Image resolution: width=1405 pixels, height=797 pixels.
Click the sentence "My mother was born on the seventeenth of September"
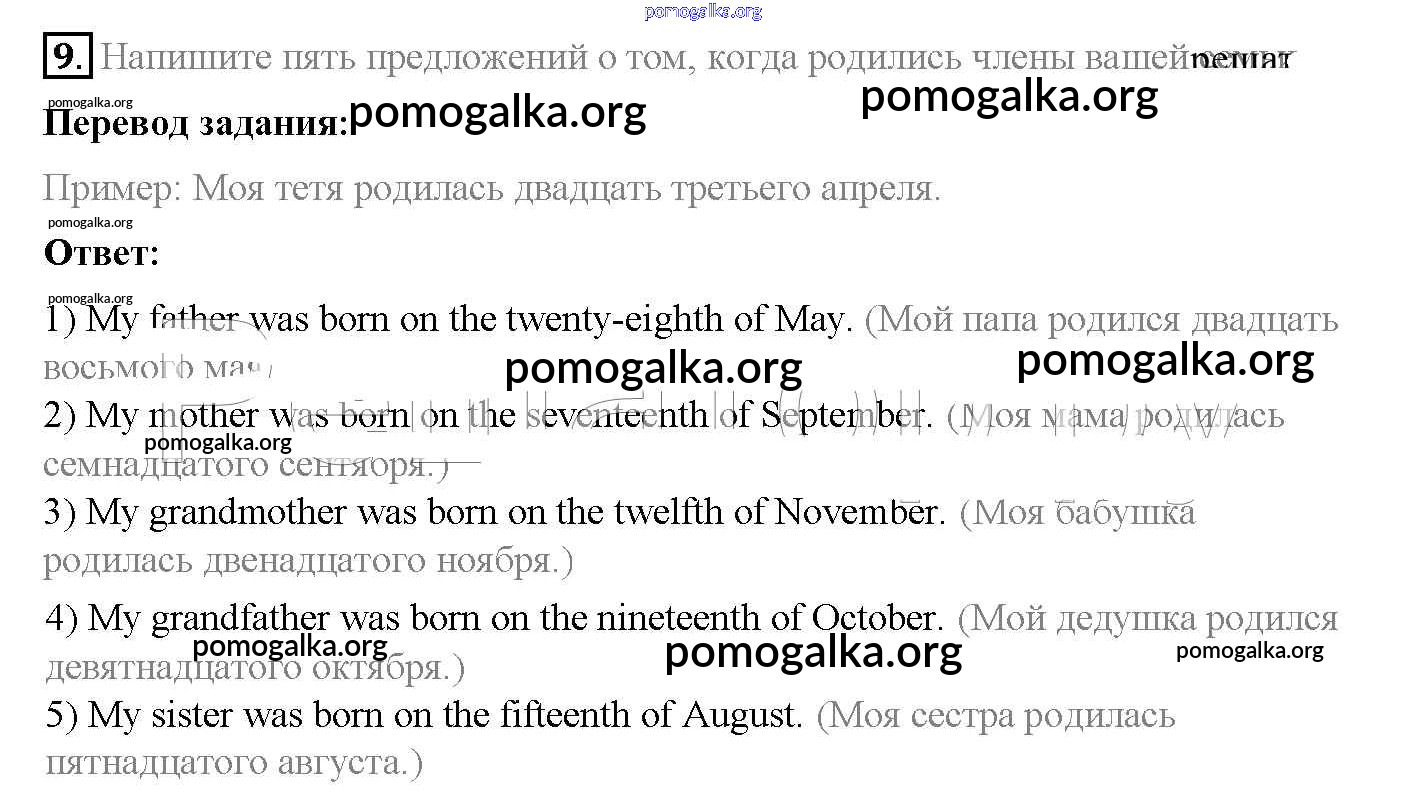point(488,415)
